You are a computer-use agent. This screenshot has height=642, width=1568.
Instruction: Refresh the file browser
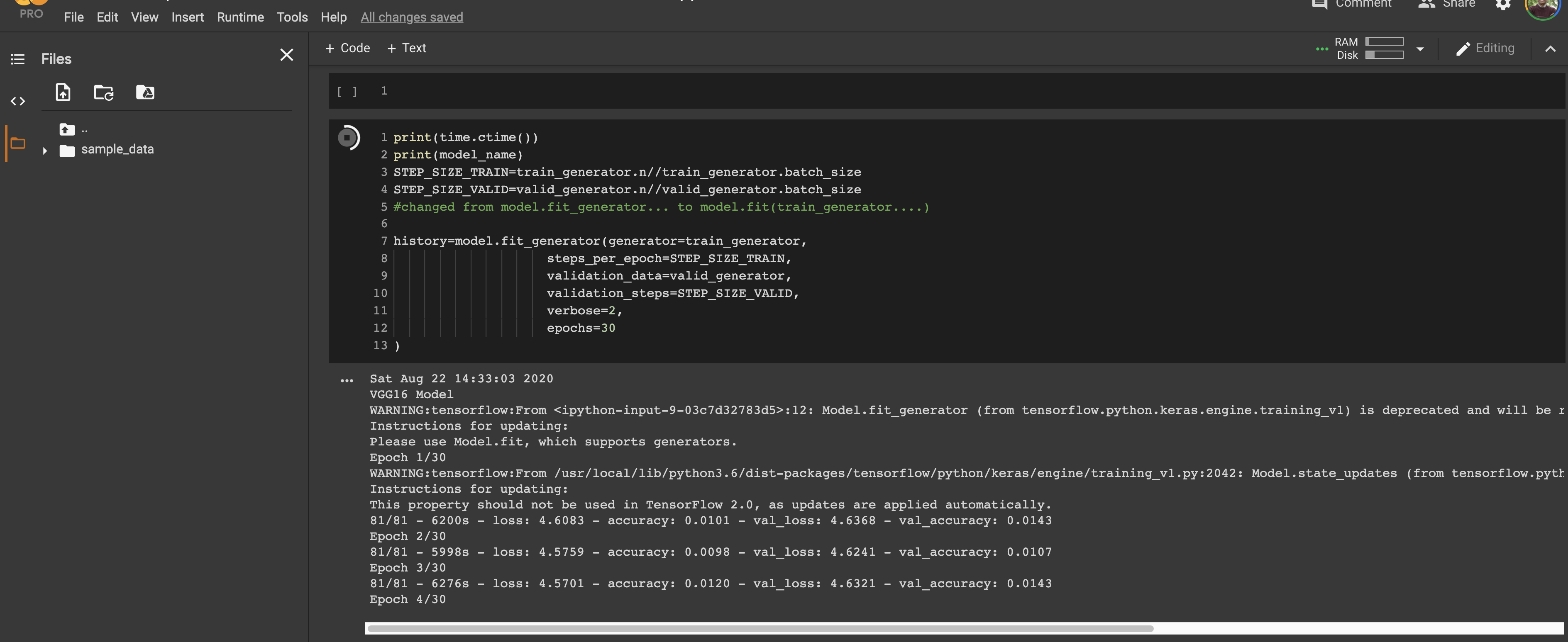click(103, 92)
